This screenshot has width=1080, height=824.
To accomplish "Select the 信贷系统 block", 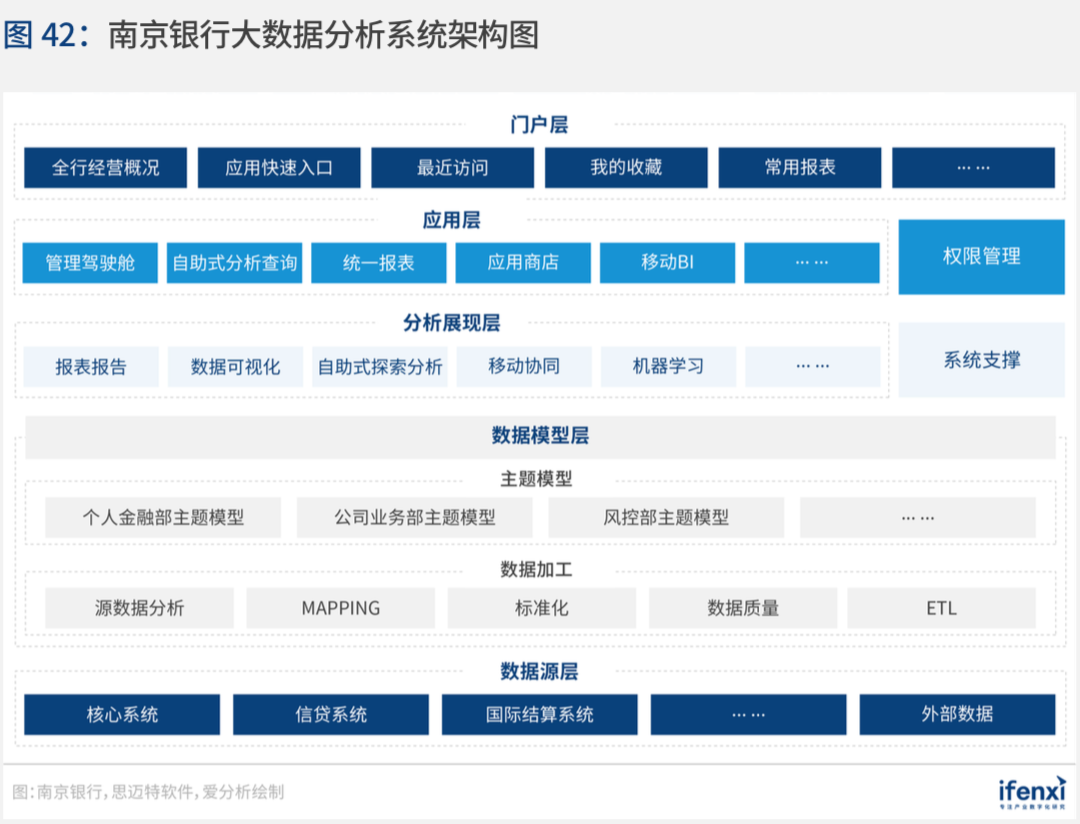I will pos(331,714).
